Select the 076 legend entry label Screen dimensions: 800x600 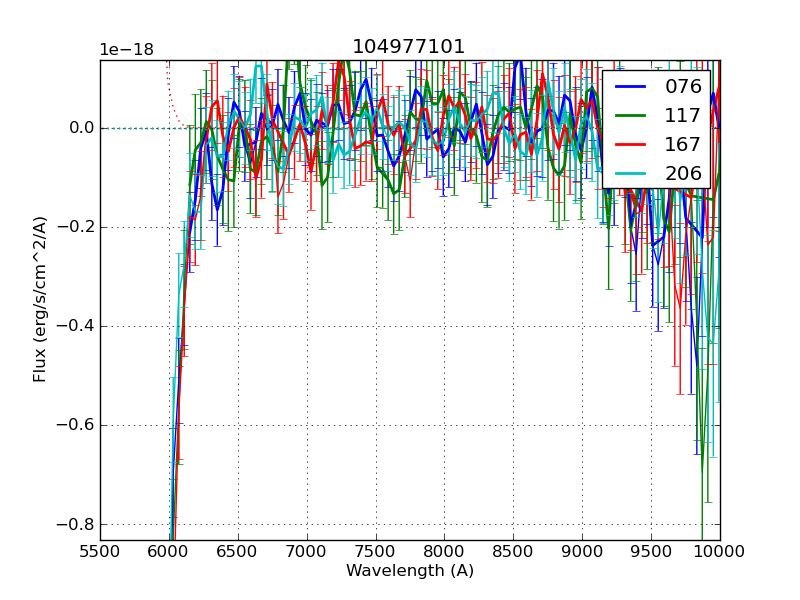click(x=683, y=87)
